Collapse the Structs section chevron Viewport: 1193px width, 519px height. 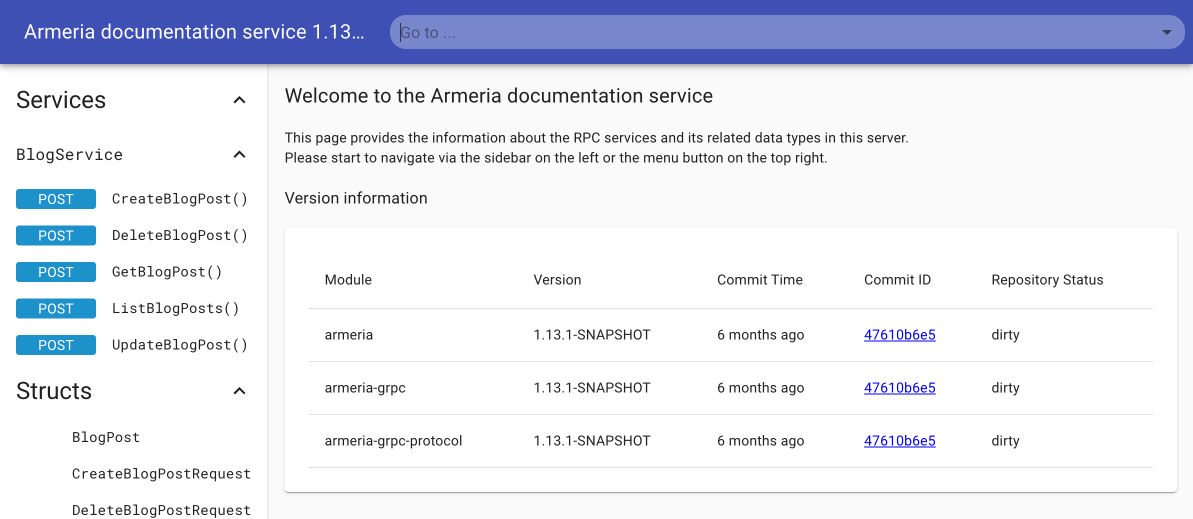239,391
